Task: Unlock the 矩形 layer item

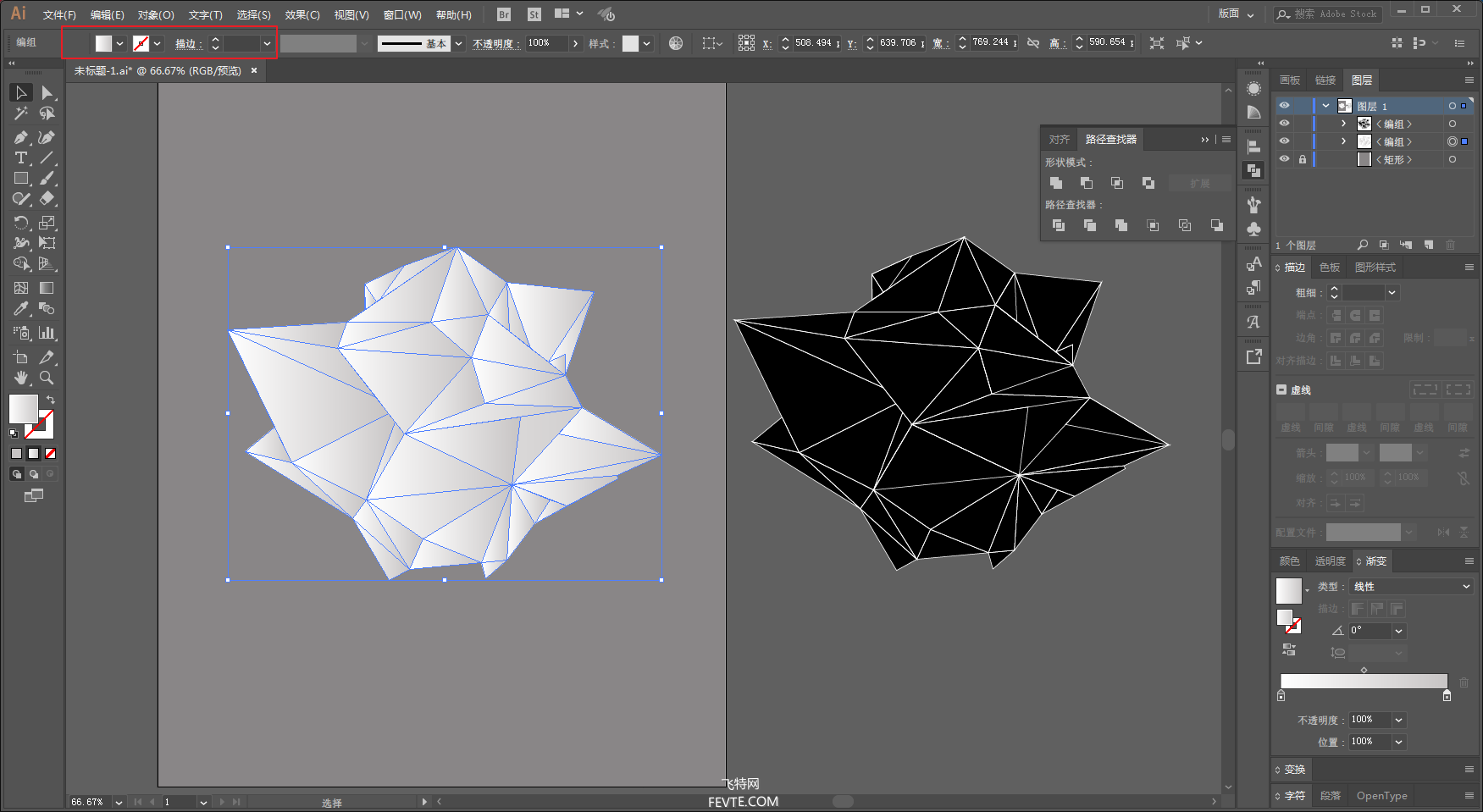Action: point(1303,159)
